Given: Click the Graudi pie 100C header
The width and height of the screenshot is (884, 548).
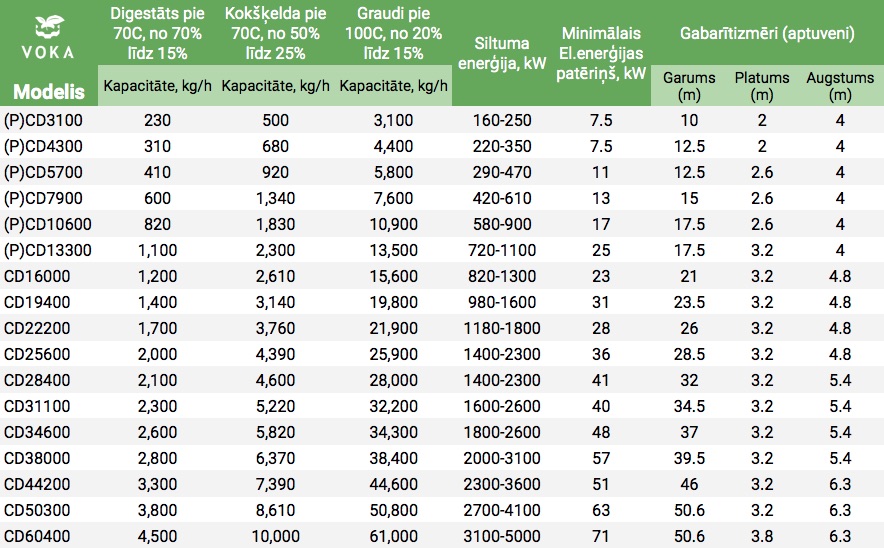Looking at the screenshot, I should [x=394, y=33].
